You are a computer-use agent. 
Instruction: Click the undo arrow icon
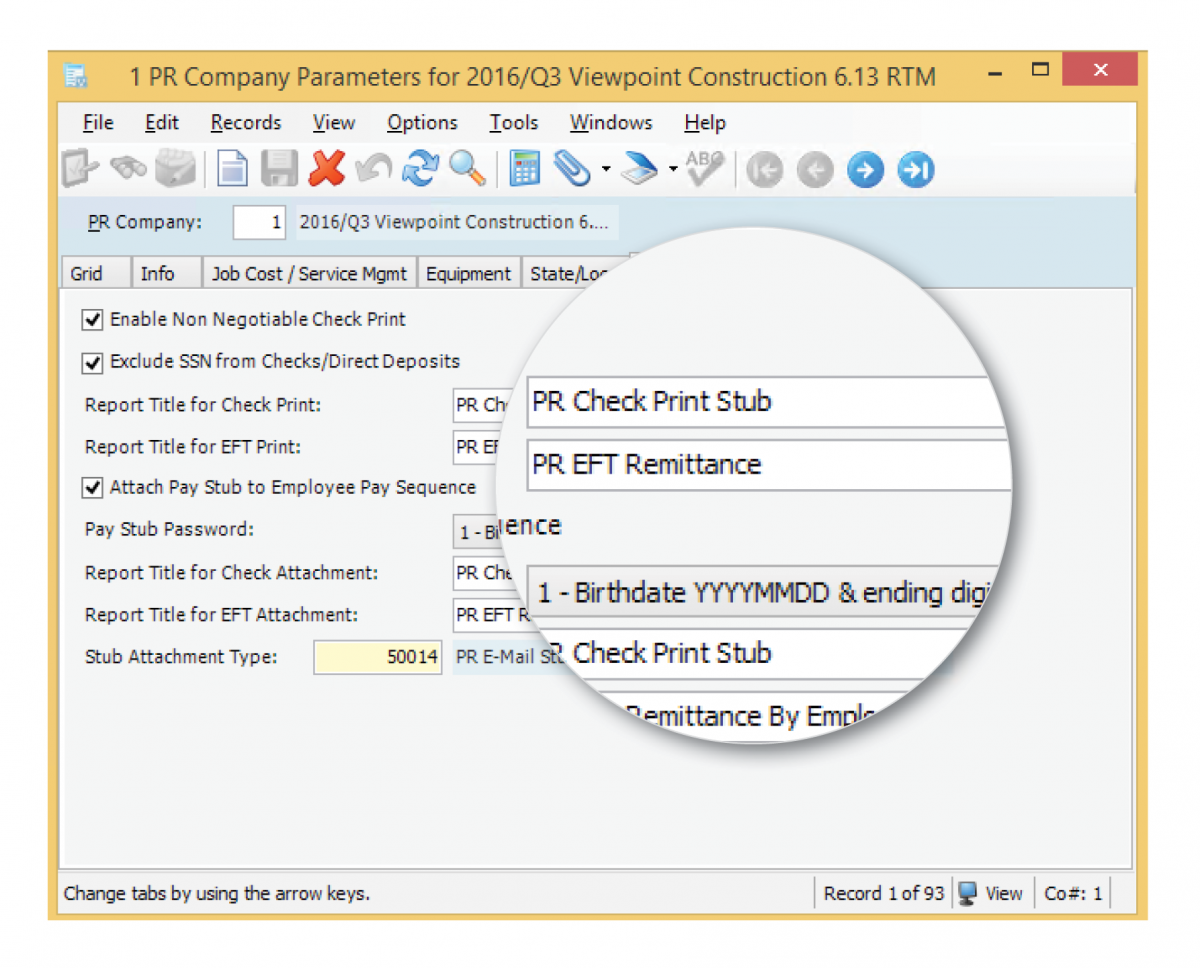pos(374,170)
